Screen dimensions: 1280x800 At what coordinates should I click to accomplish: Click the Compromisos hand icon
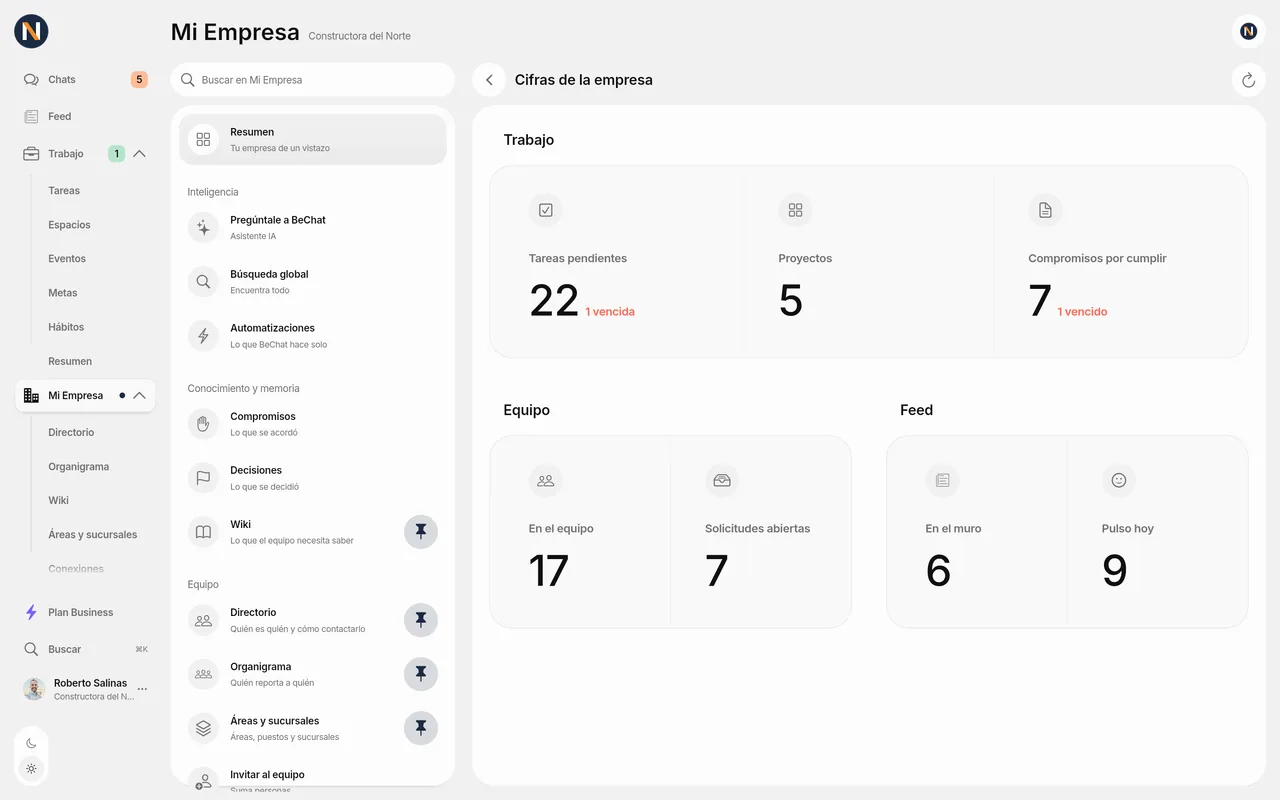[x=203, y=424]
